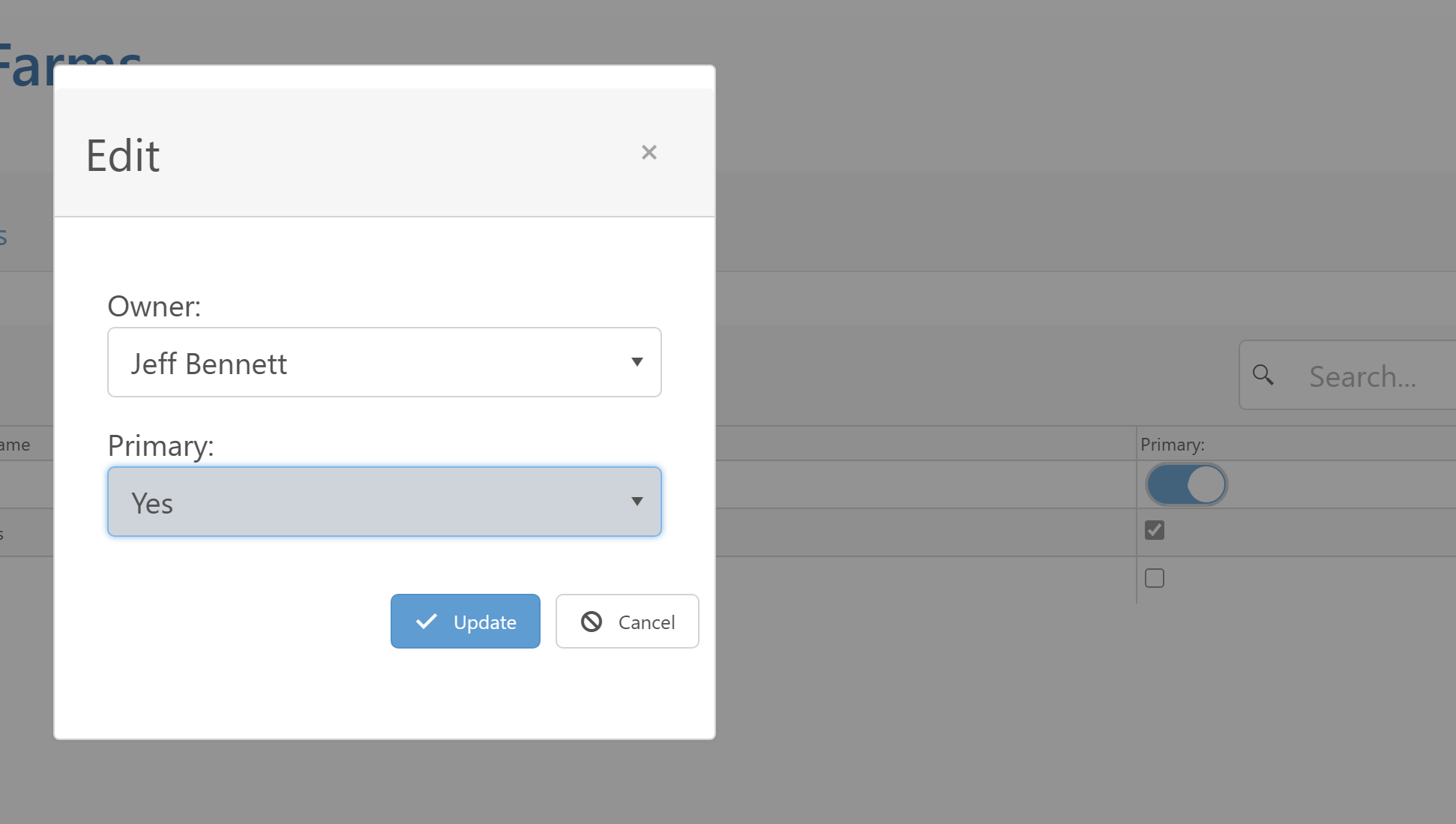
Task: Click the ban icon on Cancel
Action: click(592, 622)
